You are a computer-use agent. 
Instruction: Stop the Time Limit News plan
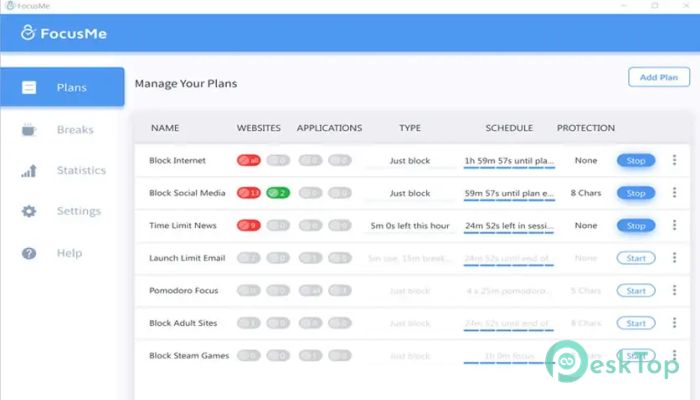[636, 225]
